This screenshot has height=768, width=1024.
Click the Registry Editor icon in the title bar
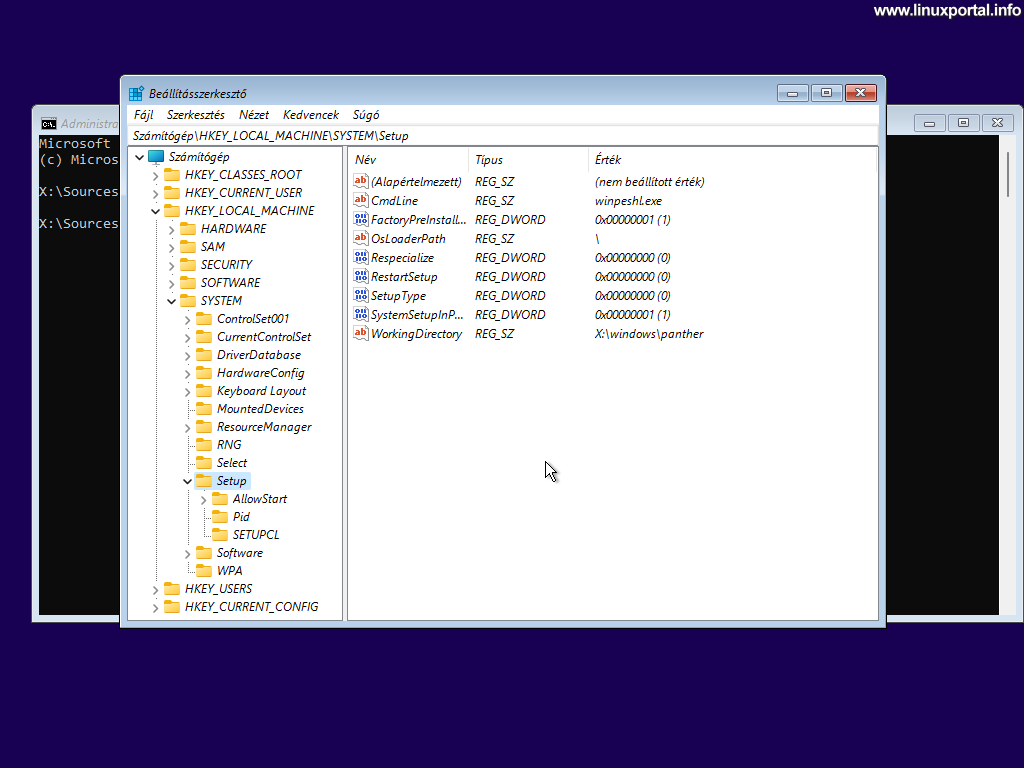tap(135, 91)
